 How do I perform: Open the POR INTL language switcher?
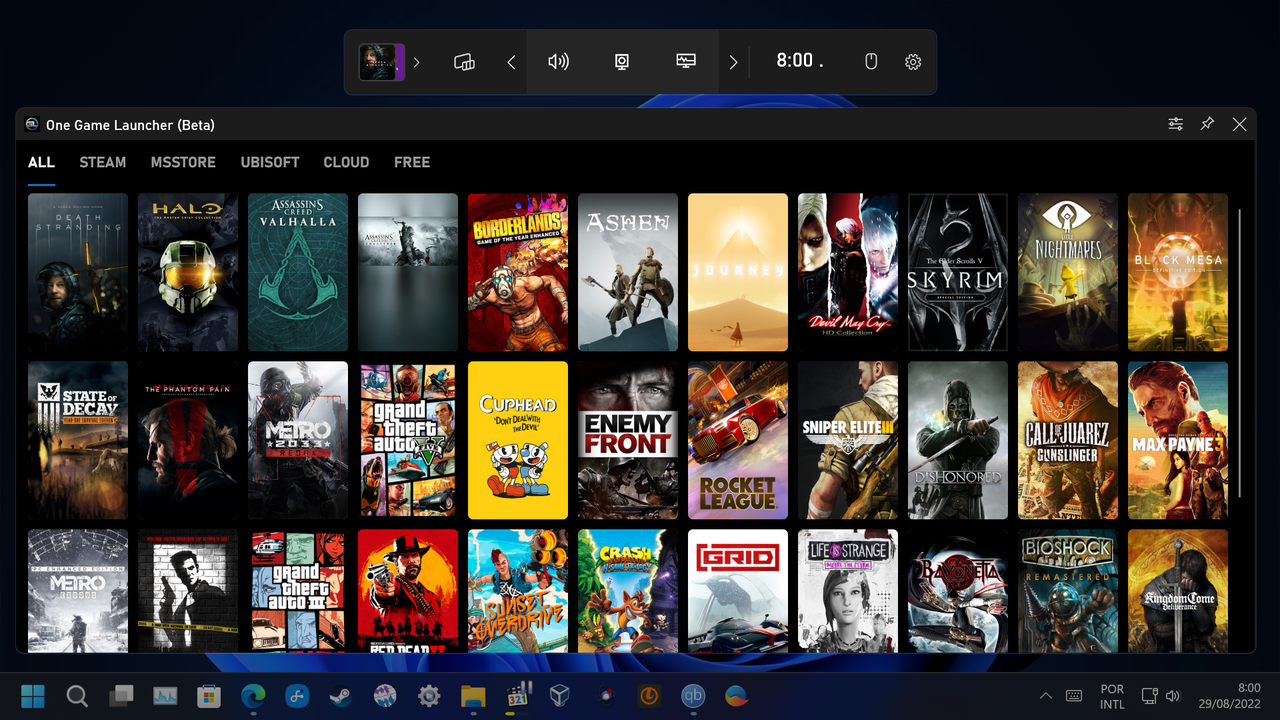[1112, 696]
